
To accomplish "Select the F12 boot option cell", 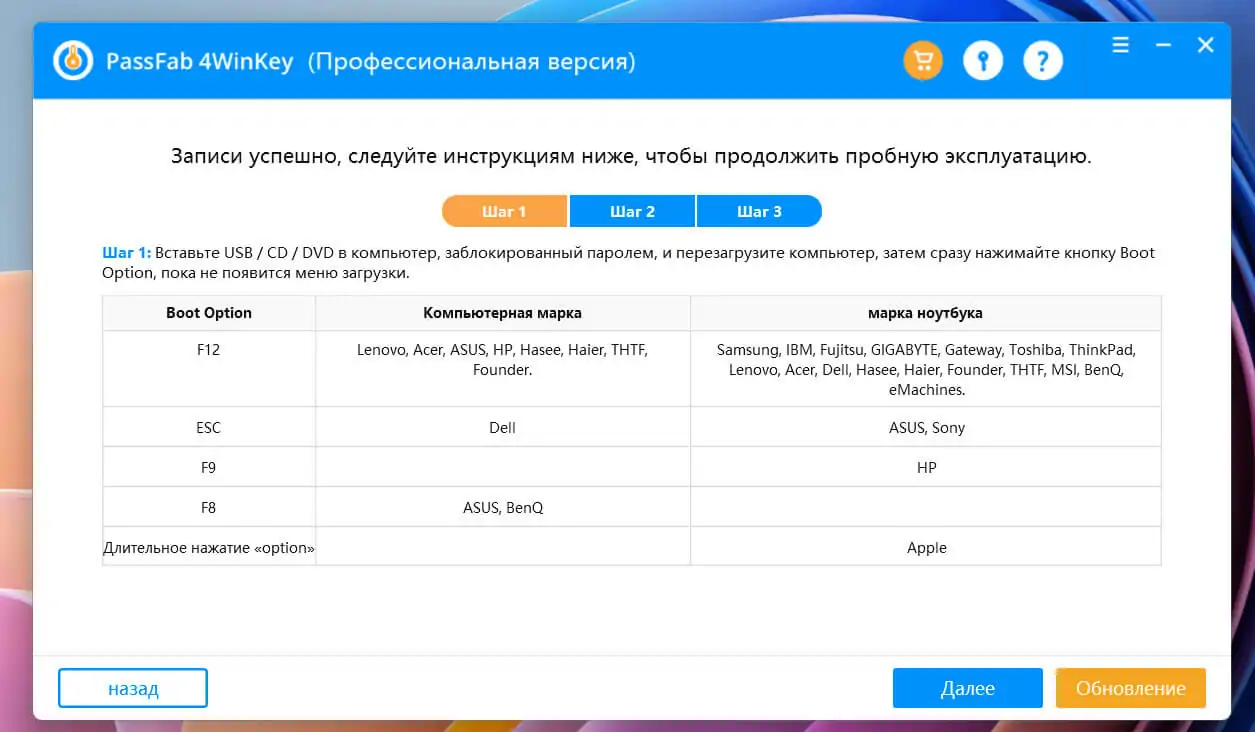I will point(209,369).
